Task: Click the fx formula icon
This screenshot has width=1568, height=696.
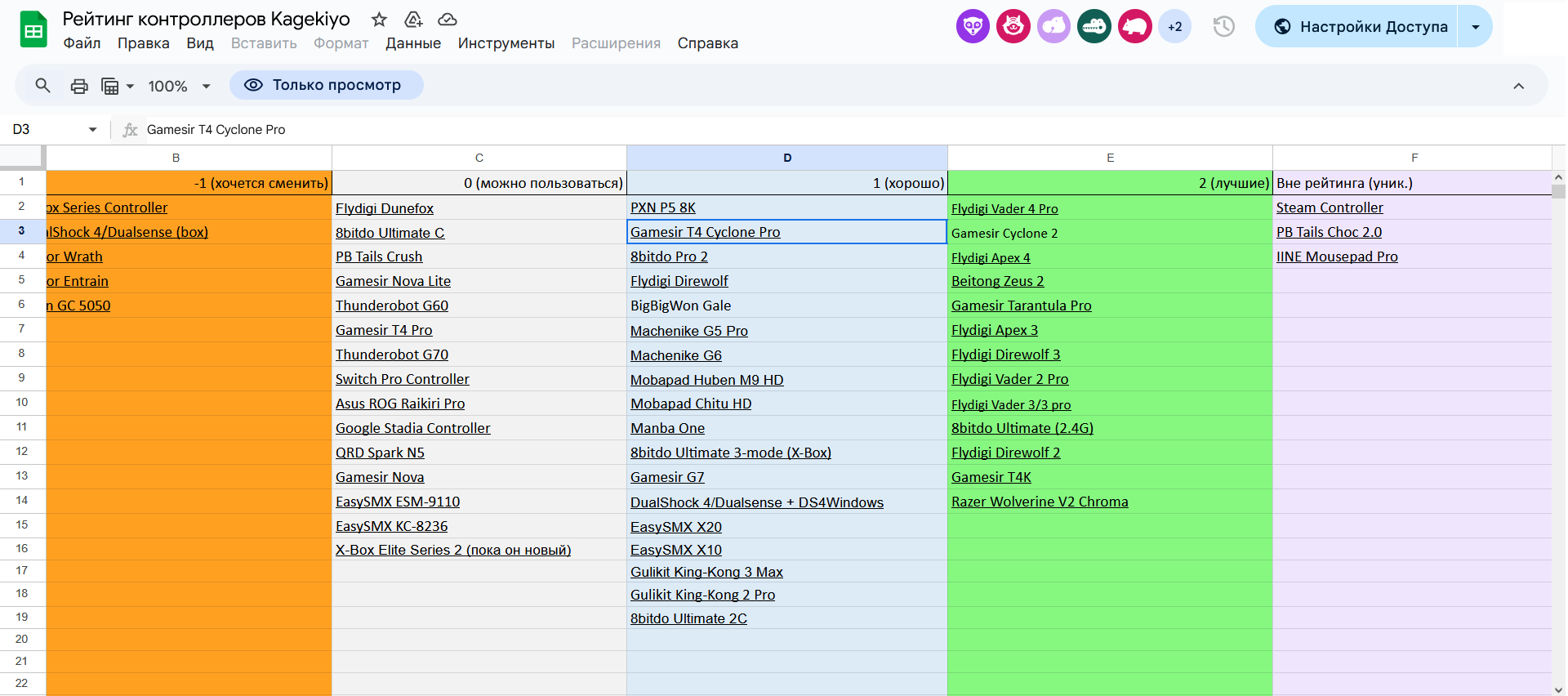Action: pyautogui.click(x=130, y=130)
